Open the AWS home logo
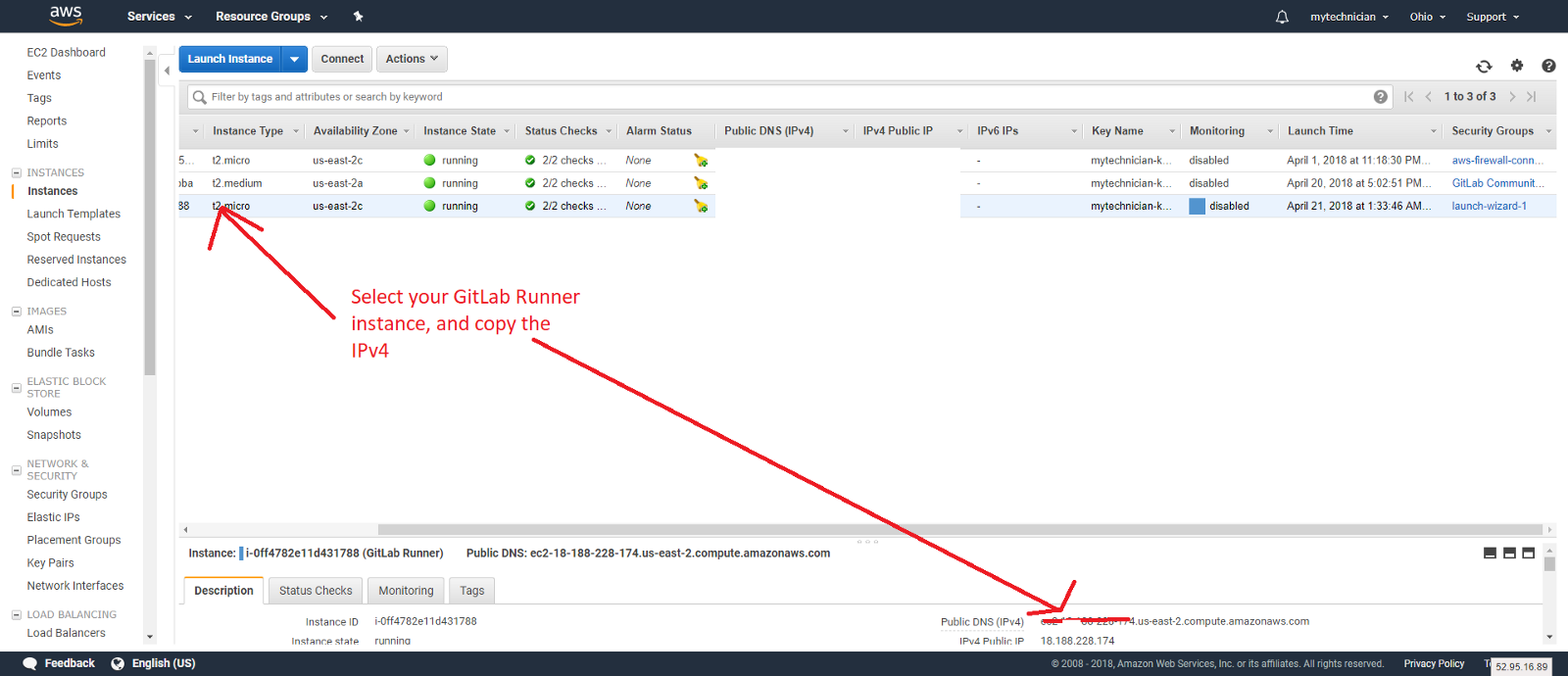This screenshot has height=676, width=1568. (66, 16)
